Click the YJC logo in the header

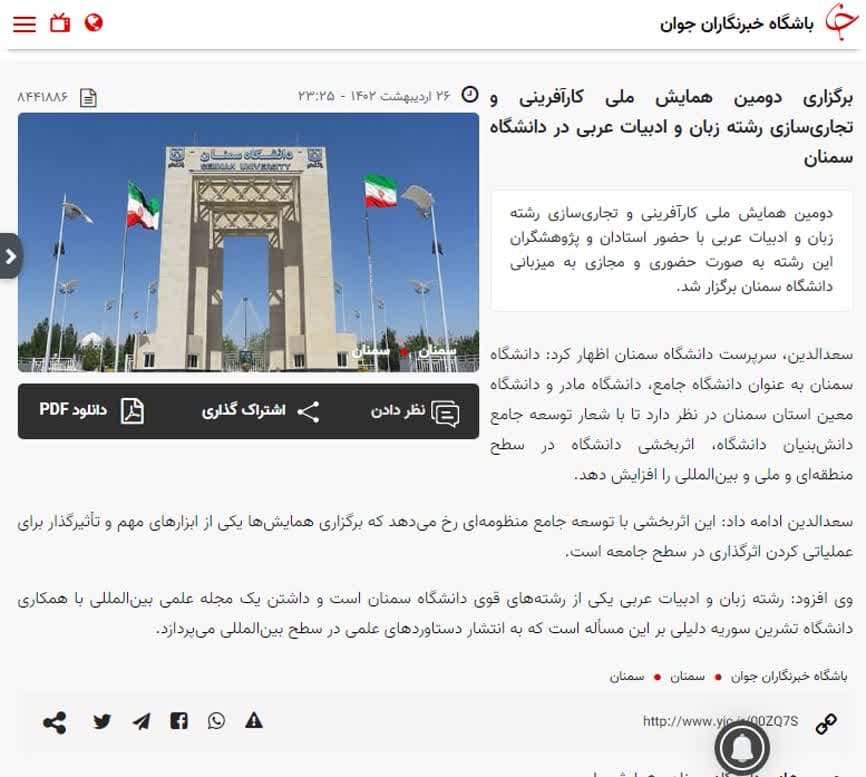point(841,23)
